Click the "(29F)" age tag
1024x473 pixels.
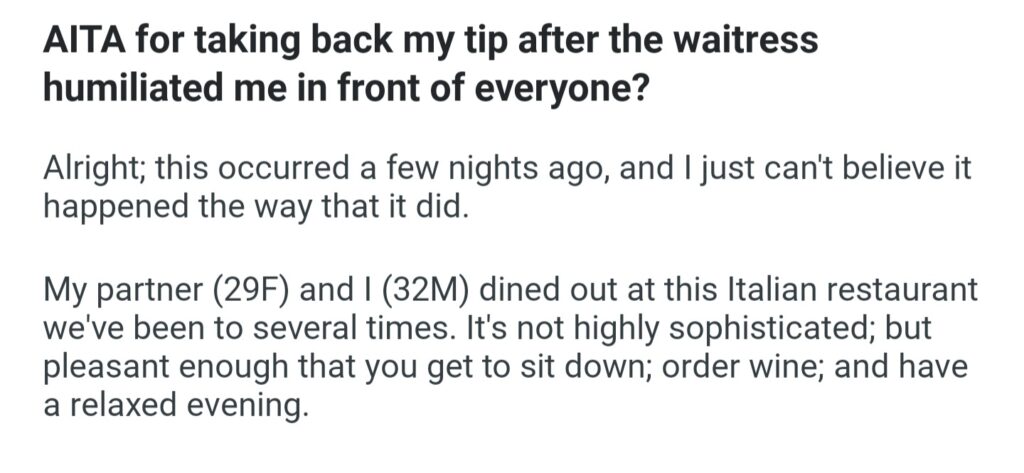pyautogui.click(x=238, y=296)
